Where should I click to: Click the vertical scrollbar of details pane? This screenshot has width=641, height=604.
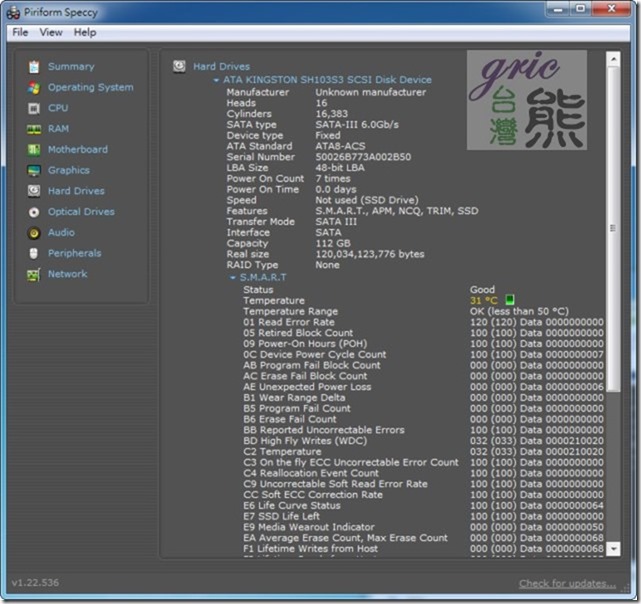[x=612, y=230]
